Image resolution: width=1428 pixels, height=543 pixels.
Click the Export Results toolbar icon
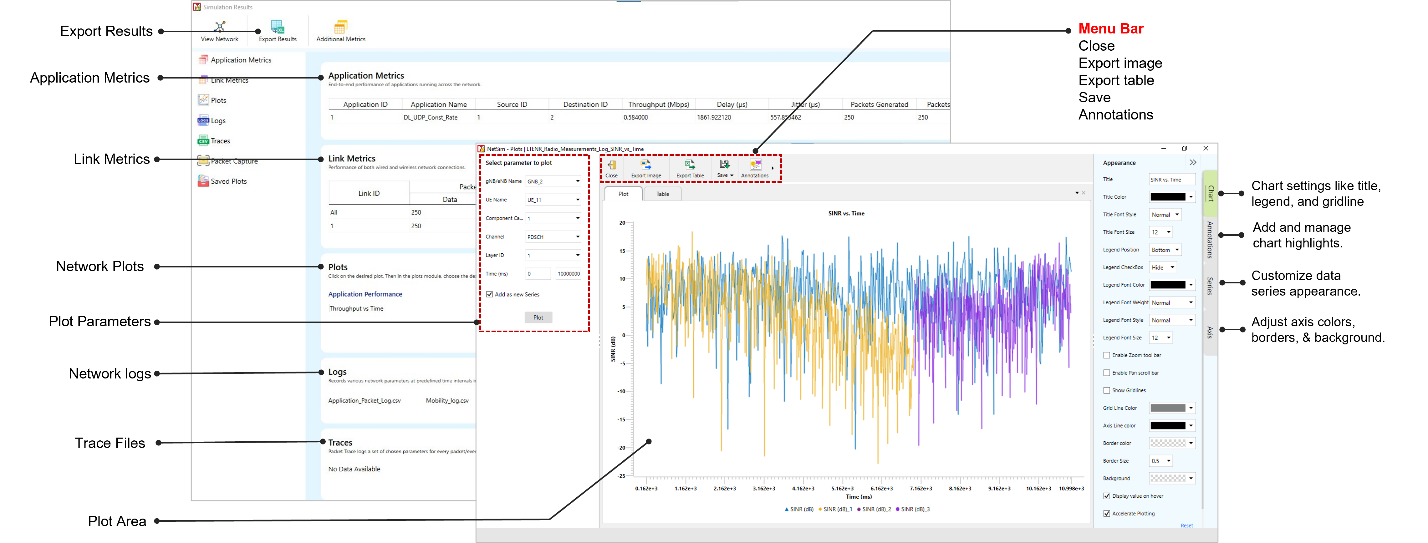(x=277, y=27)
